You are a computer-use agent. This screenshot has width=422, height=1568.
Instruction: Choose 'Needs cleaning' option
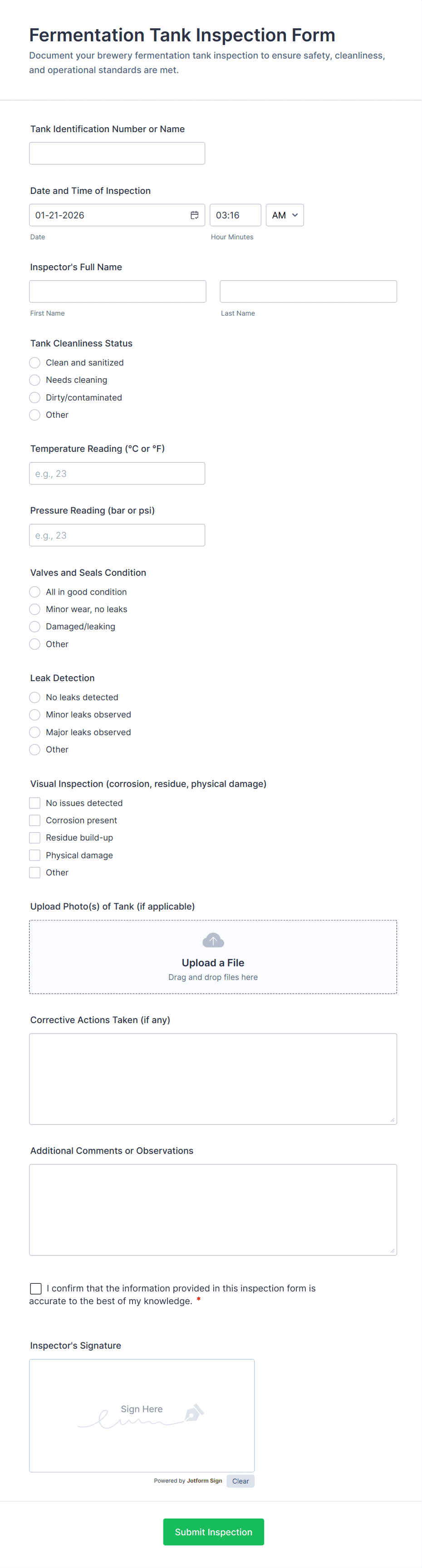(34, 380)
